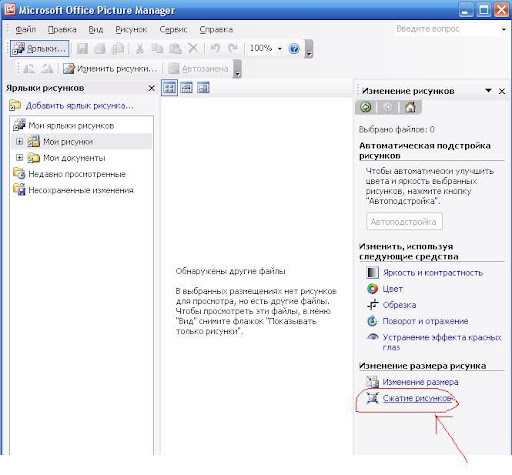
Task: Click the Автоподстройка button
Action: pos(404,222)
